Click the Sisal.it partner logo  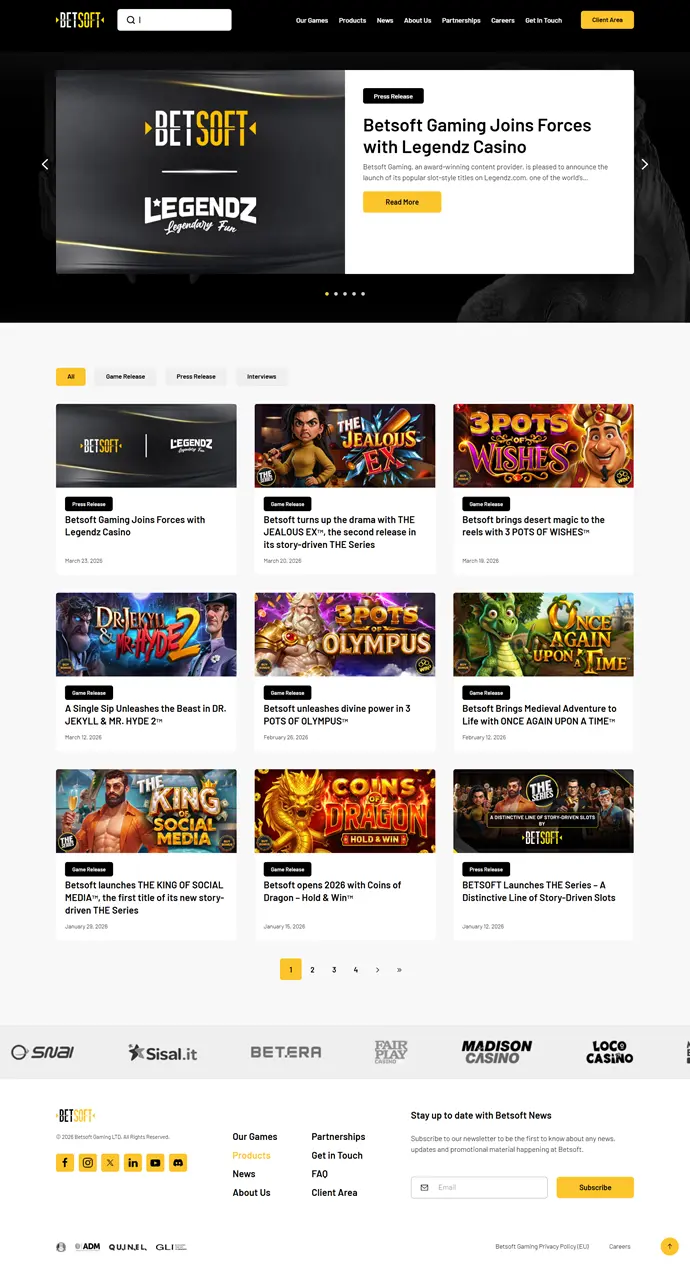(x=163, y=1052)
